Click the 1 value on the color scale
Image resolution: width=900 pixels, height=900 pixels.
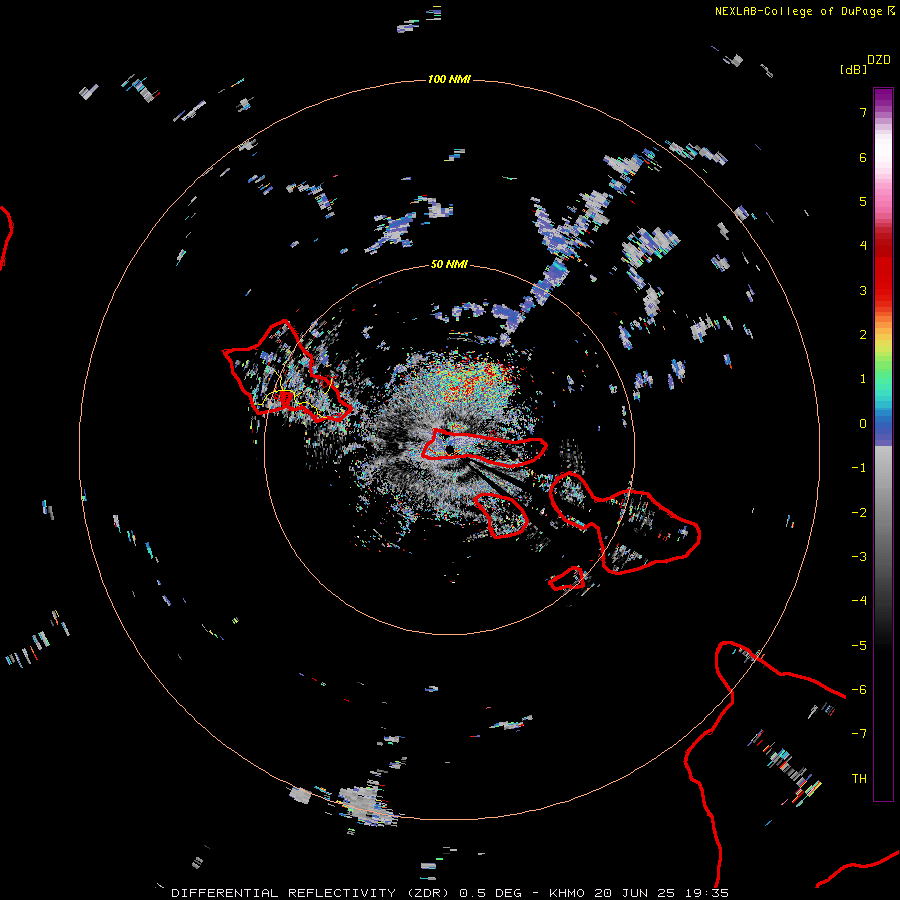click(x=863, y=379)
